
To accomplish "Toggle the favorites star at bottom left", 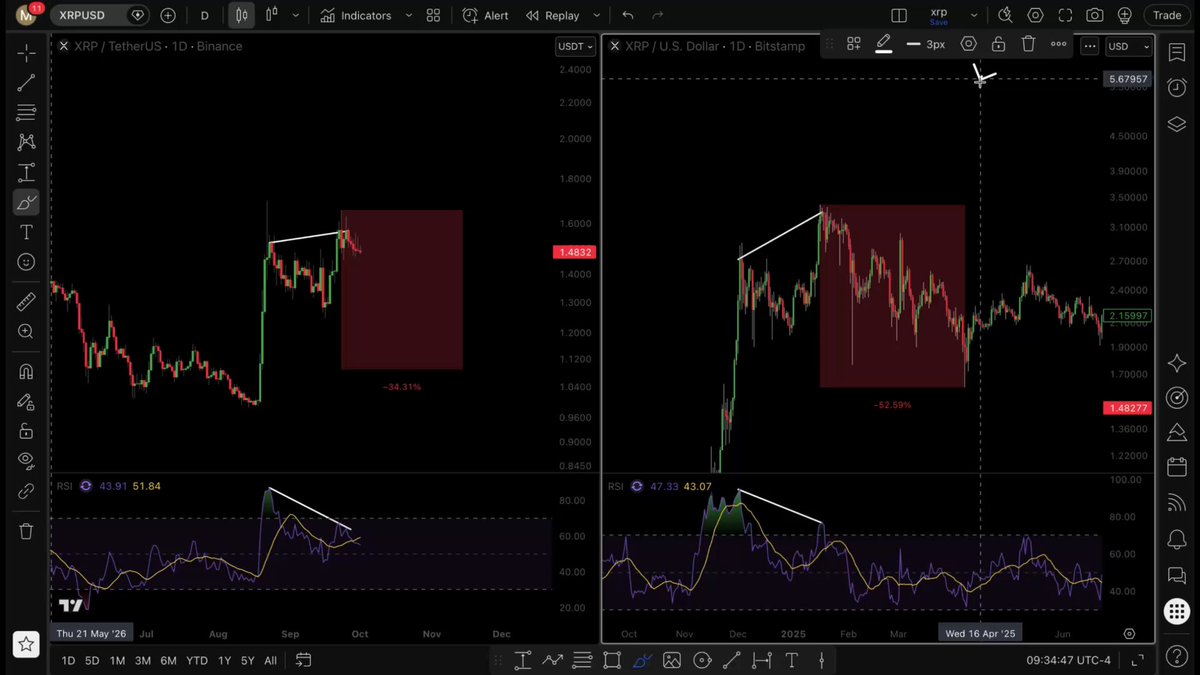I will (26, 643).
